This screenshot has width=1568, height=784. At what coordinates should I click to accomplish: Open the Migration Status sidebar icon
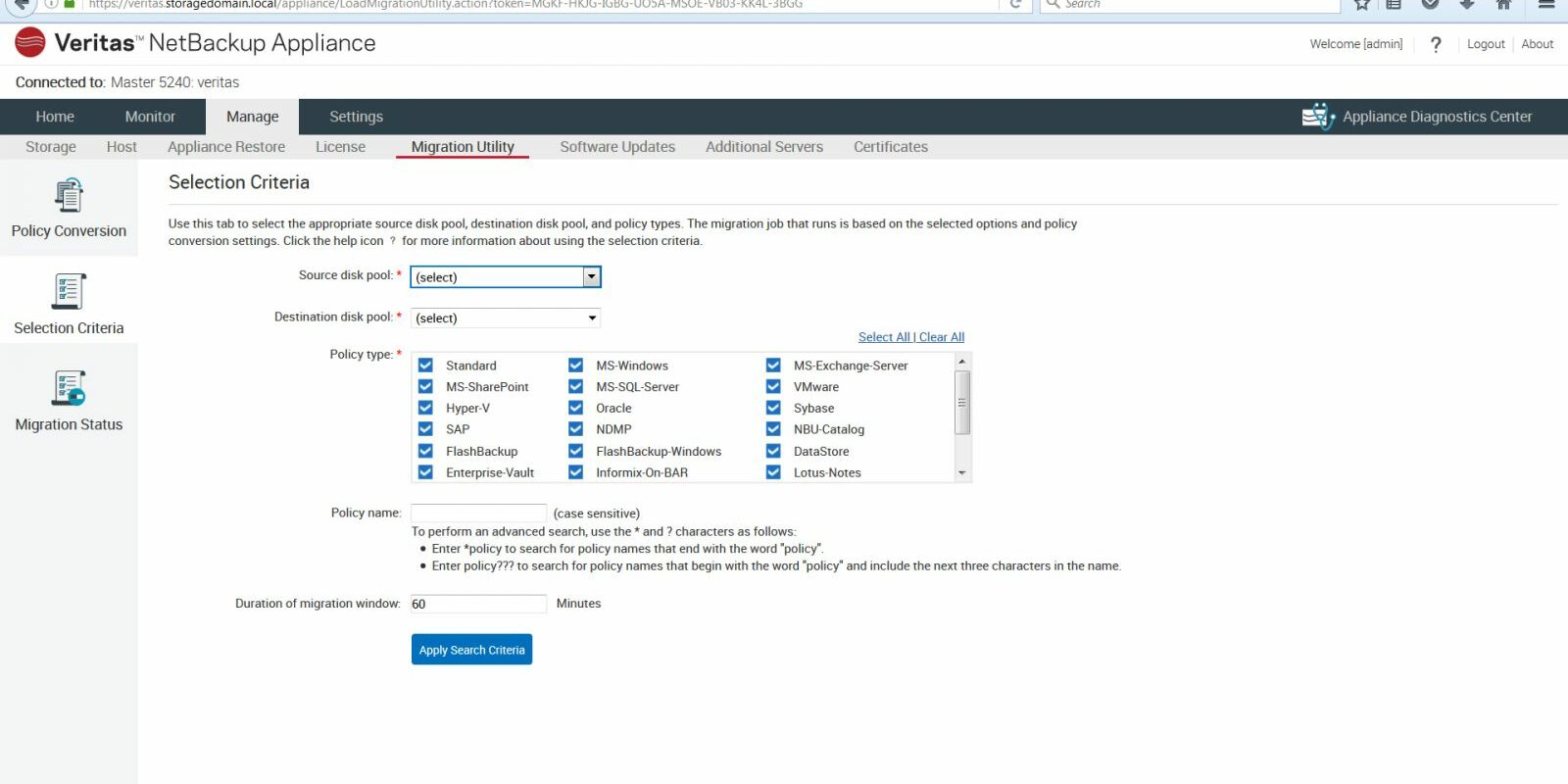tap(69, 388)
